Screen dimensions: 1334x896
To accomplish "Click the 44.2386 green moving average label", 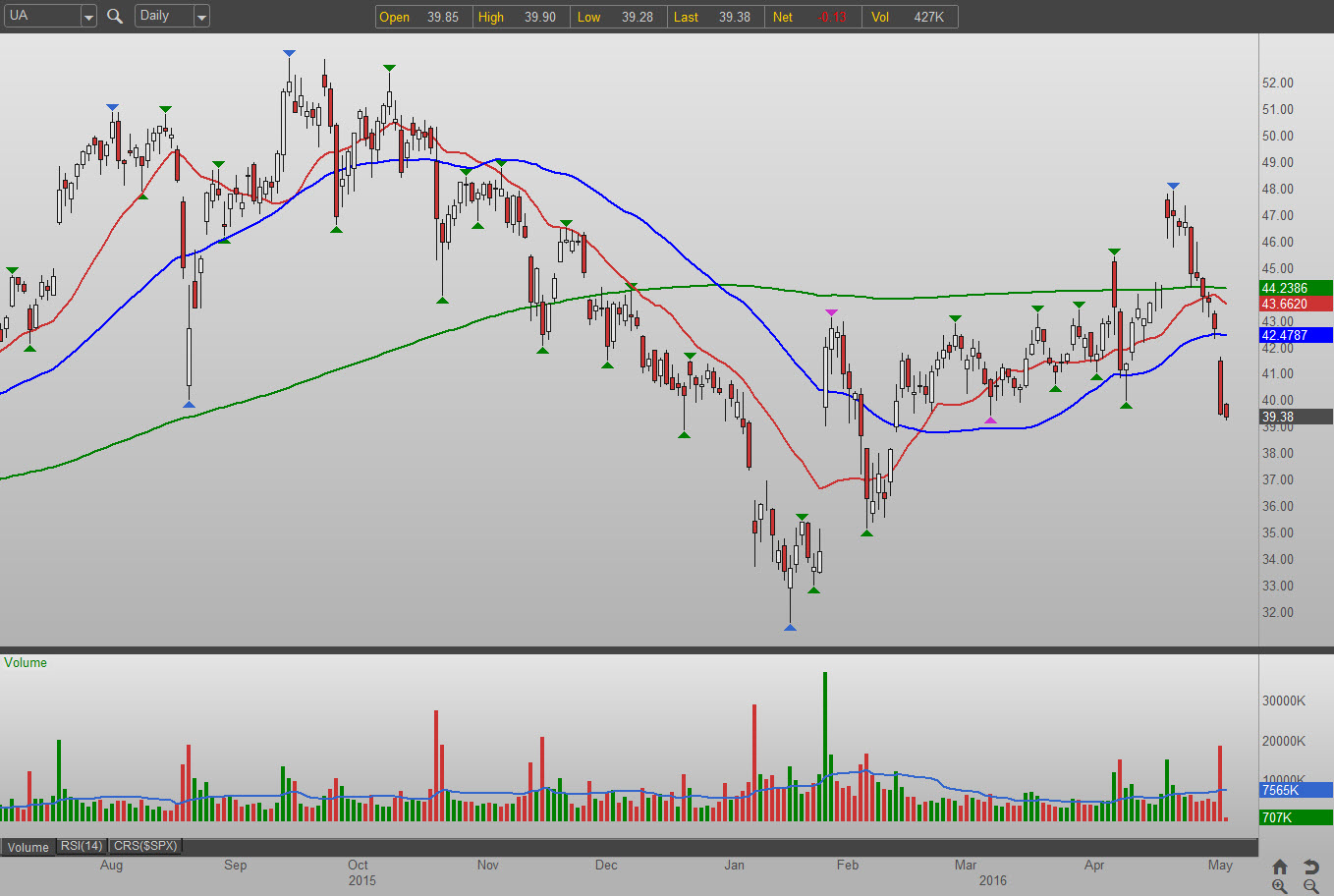I will point(1295,288).
